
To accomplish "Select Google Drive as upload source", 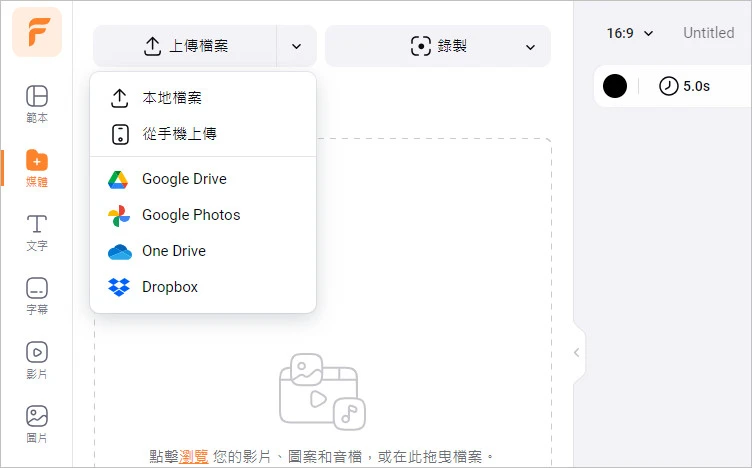I will [x=203, y=179].
